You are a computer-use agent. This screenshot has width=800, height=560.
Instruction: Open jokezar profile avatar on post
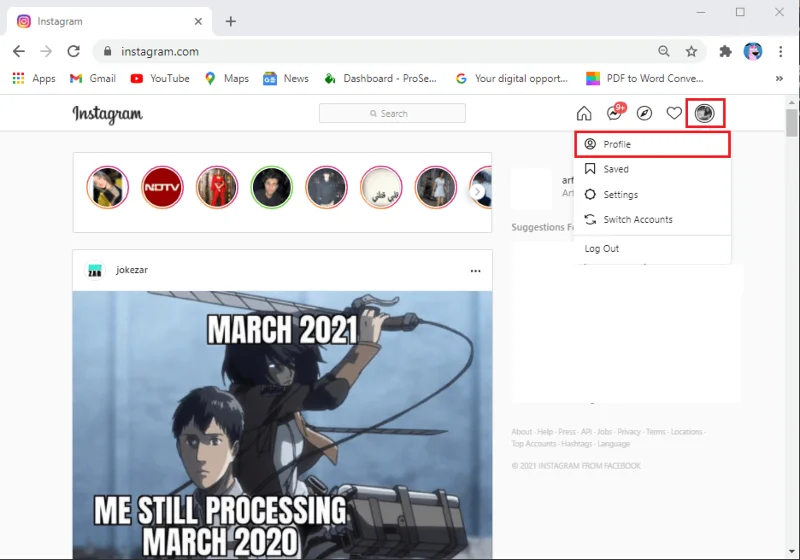(x=95, y=270)
